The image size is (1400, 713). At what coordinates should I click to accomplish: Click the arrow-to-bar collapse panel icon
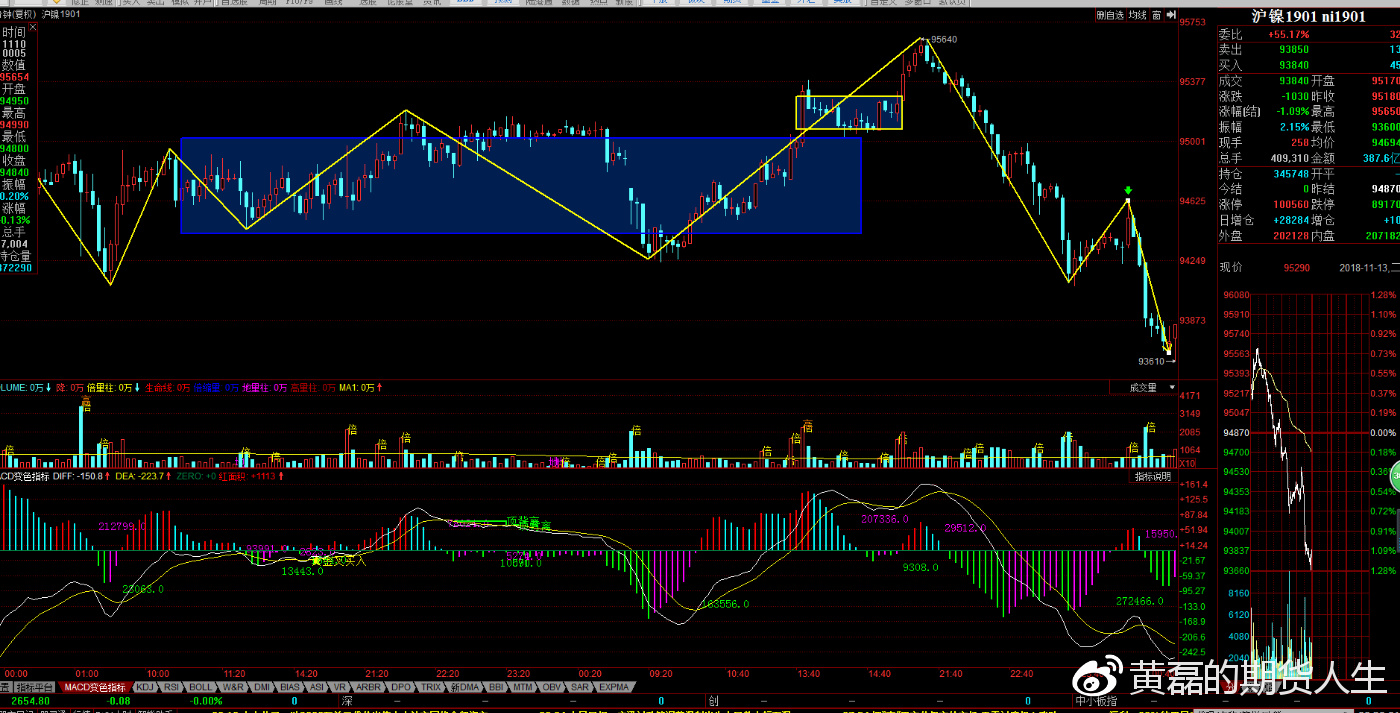coord(1170,15)
